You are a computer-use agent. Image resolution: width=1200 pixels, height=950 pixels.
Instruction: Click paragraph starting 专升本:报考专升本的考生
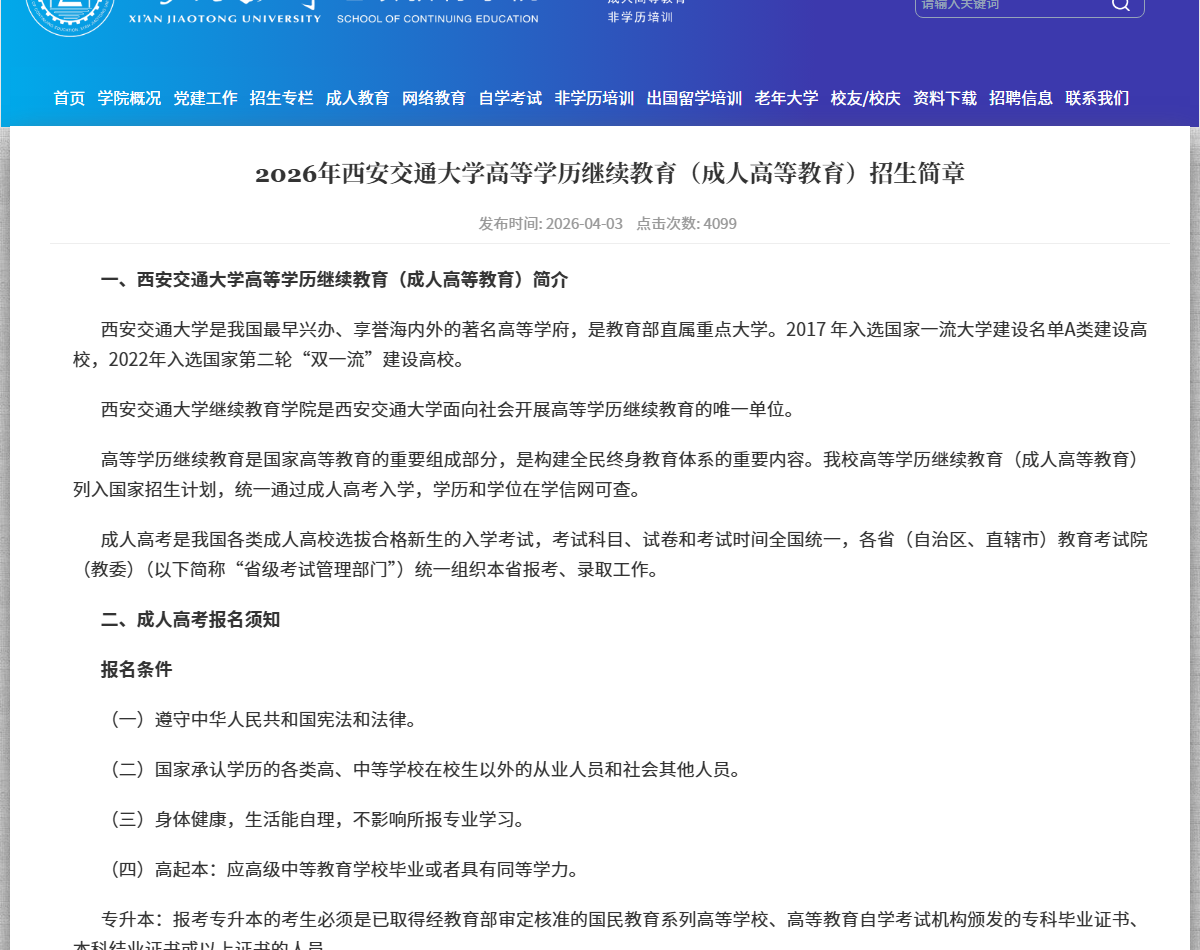pyautogui.click(x=610, y=932)
